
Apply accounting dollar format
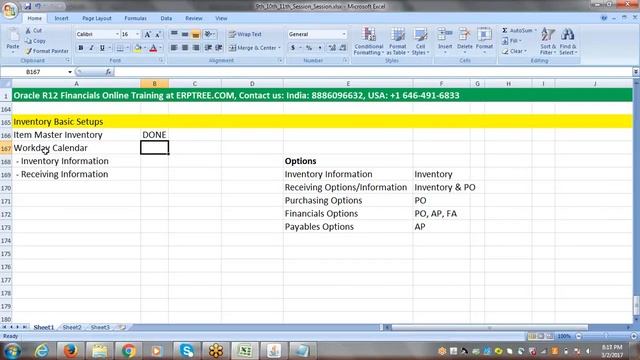click(x=293, y=48)
